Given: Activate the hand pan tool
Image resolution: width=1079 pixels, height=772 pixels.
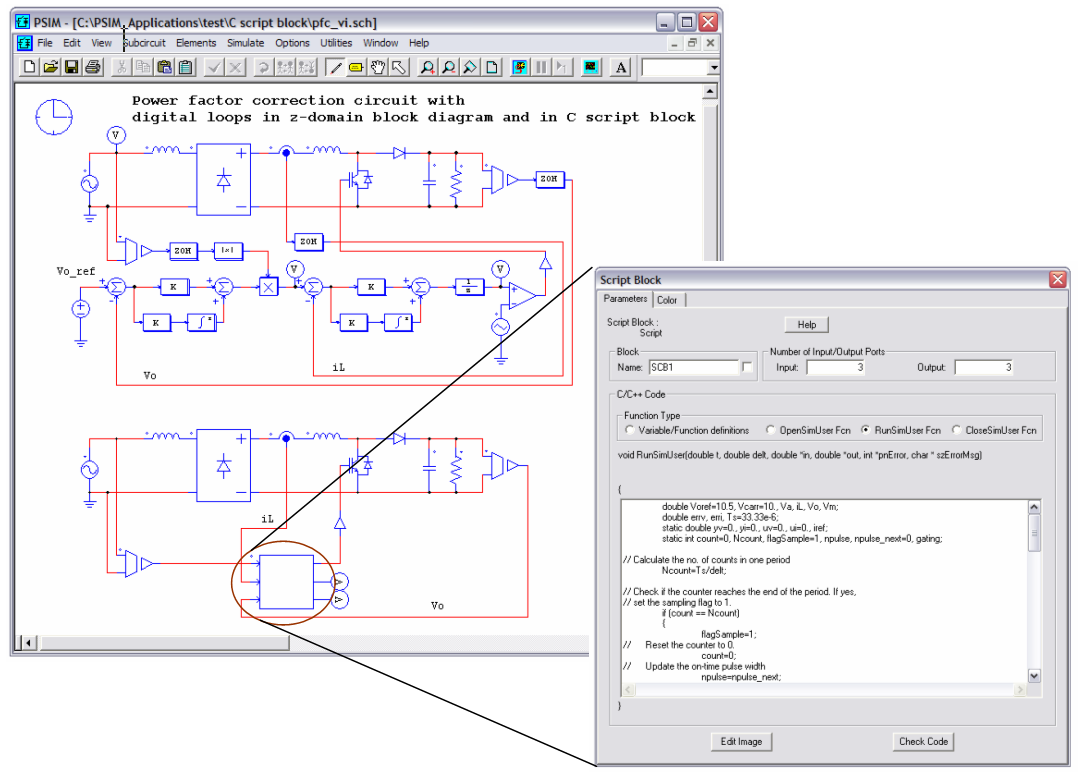Looking at the screenshot, I should pyautogui.click(x=378, y=67).
